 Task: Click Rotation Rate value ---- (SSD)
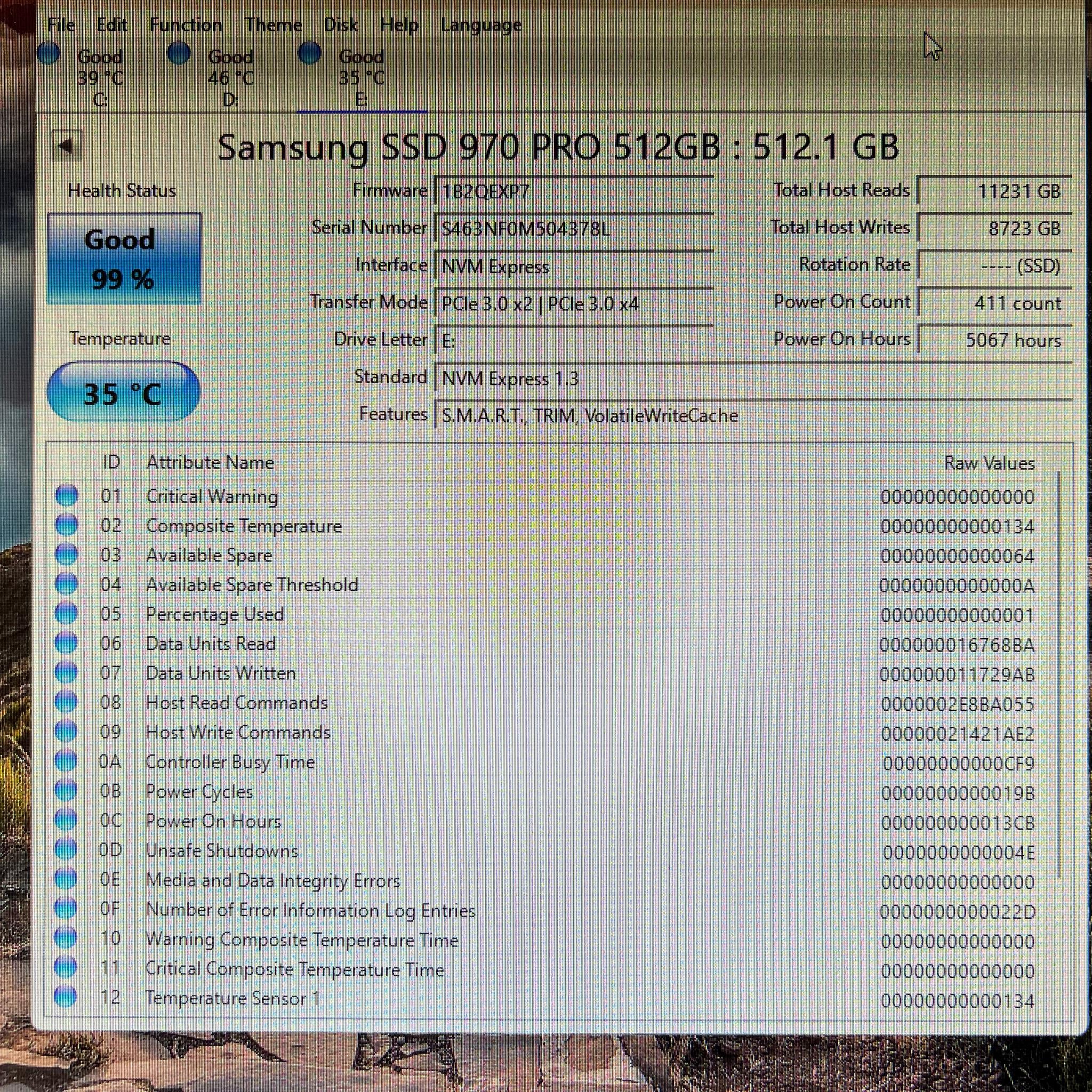click(994, 265)
